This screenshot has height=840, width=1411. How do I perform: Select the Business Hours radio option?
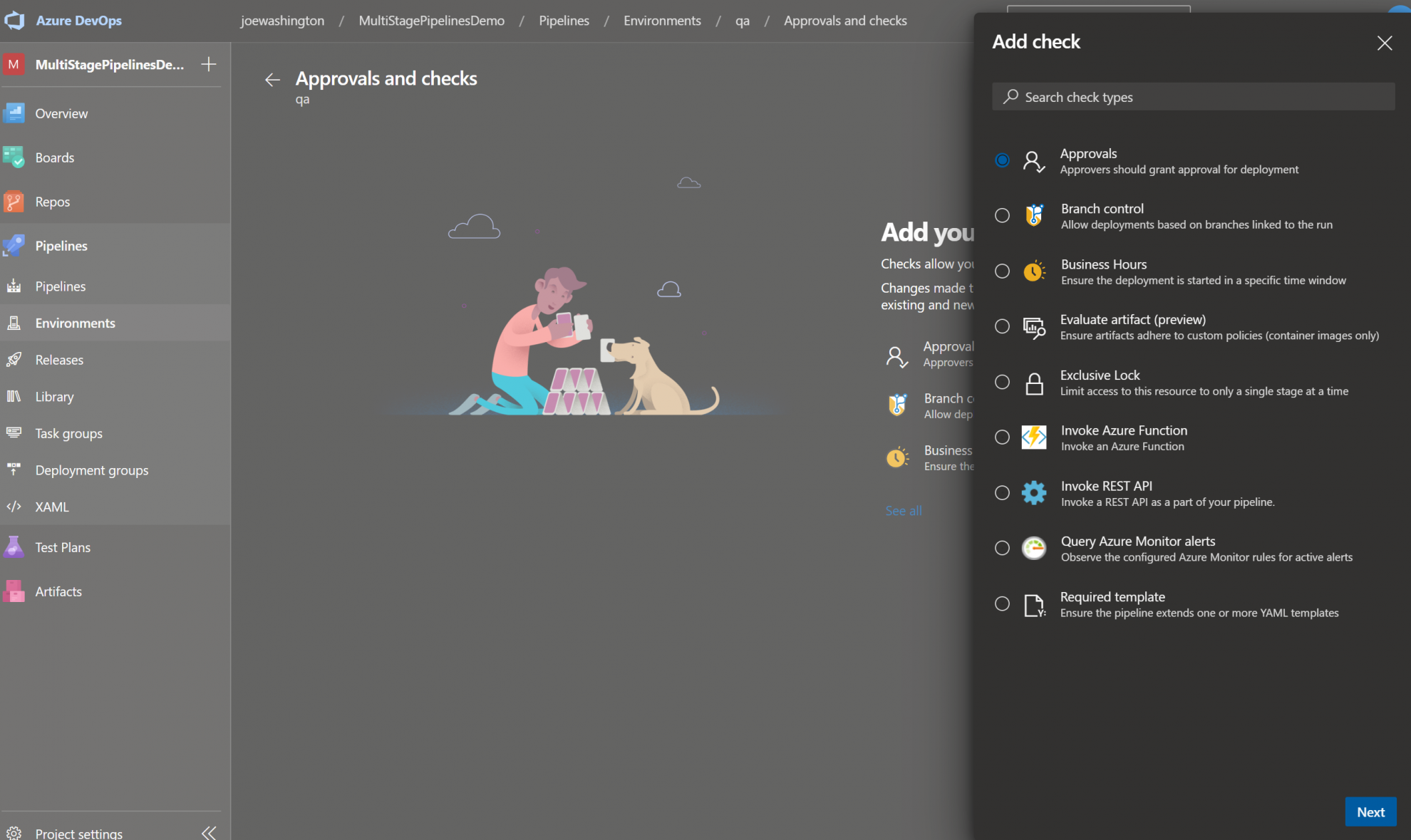pyautogui.click(x=1002, y=271)
